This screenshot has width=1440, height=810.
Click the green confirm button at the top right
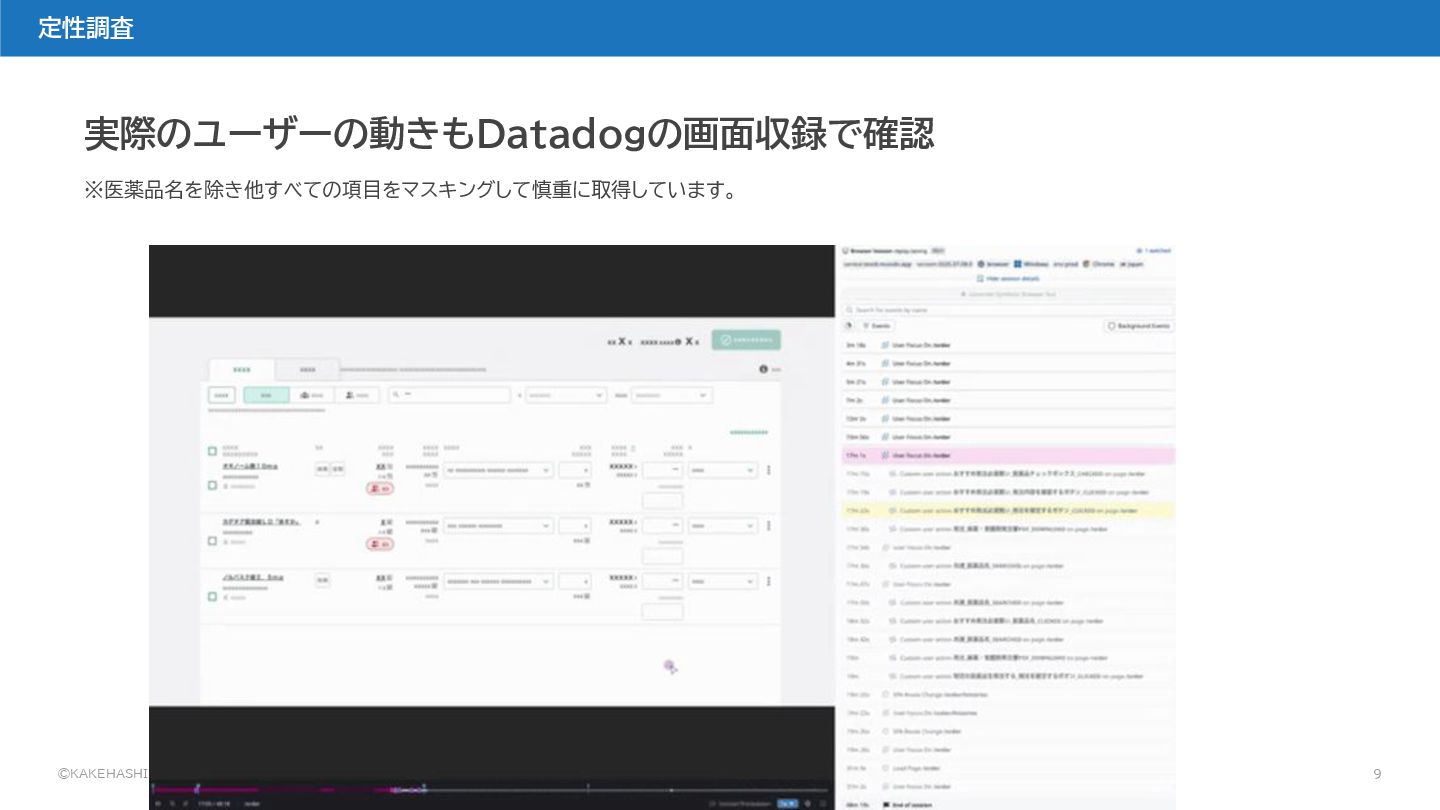coord(746,340)
